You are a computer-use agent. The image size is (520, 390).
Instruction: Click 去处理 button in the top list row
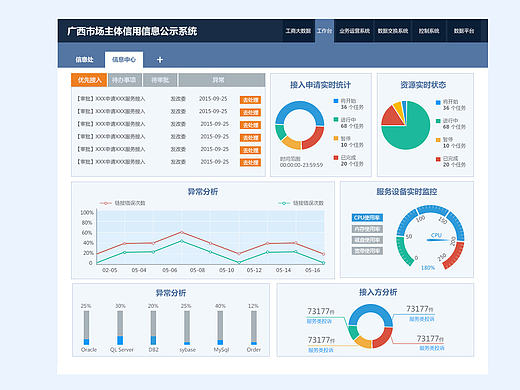click(250, 100)
